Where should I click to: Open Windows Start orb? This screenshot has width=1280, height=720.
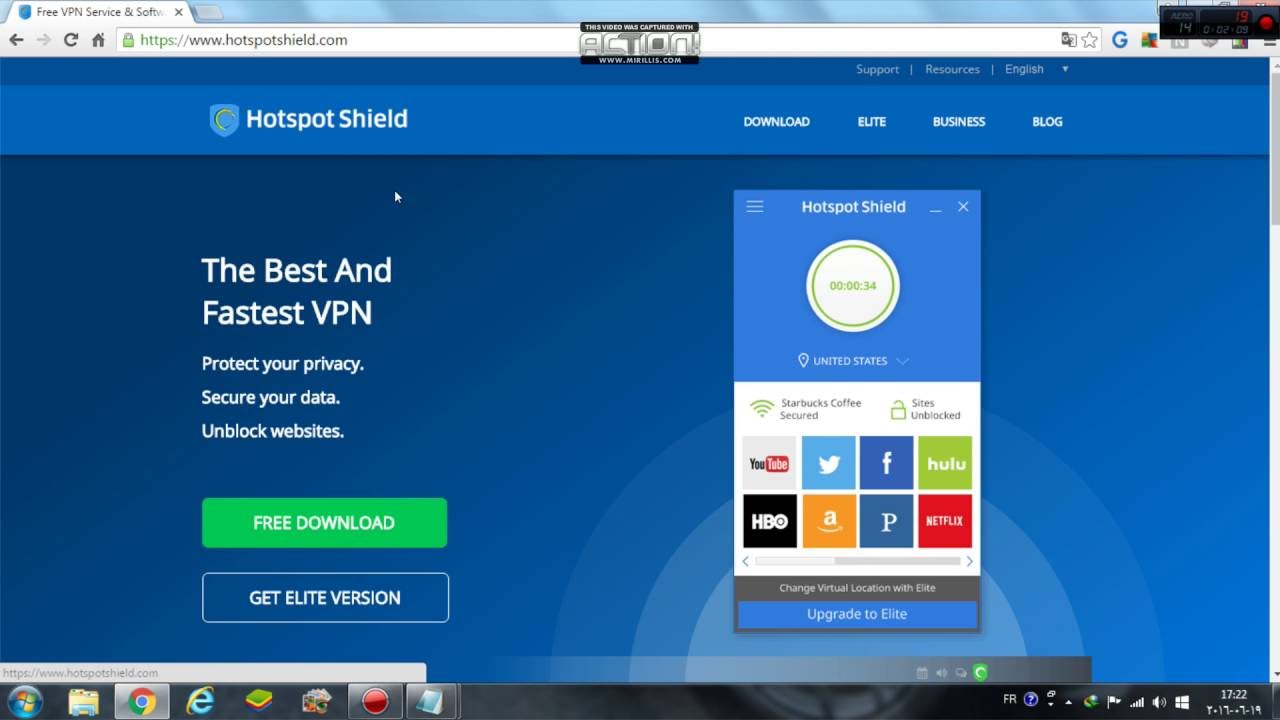[x=24, y=702]
